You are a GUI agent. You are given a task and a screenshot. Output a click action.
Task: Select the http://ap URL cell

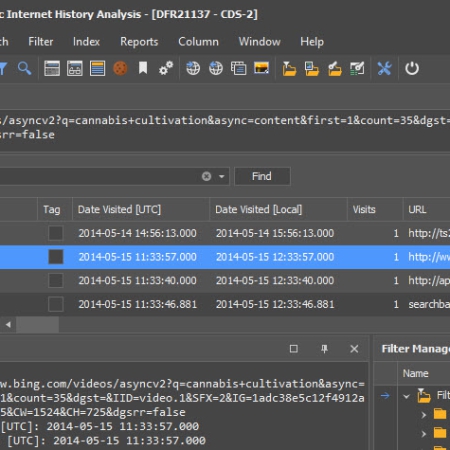coord(429,281)
